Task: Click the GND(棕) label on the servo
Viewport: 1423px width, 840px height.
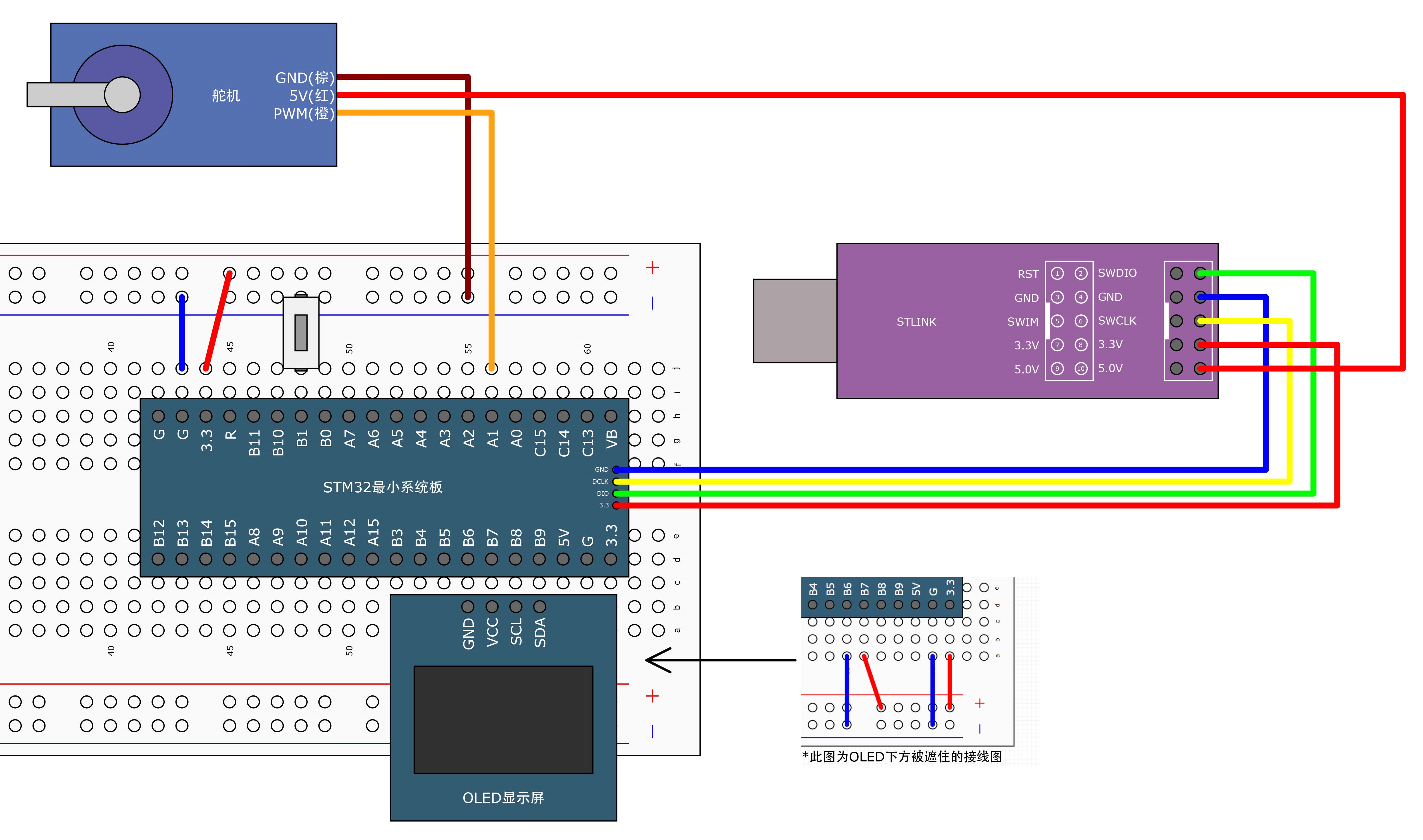Action: [305, 77]
